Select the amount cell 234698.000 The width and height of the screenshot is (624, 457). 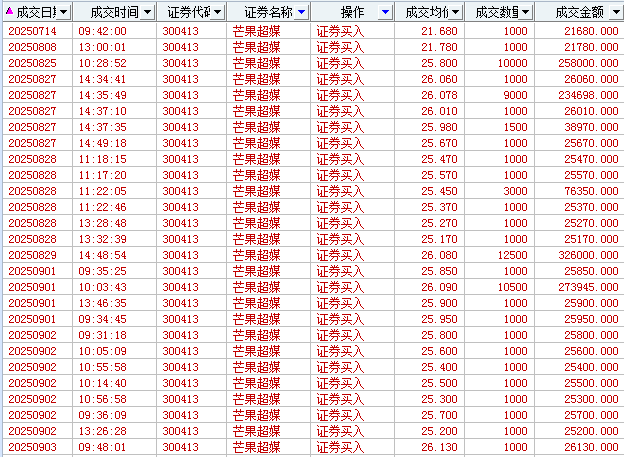(x=588, y=95)
